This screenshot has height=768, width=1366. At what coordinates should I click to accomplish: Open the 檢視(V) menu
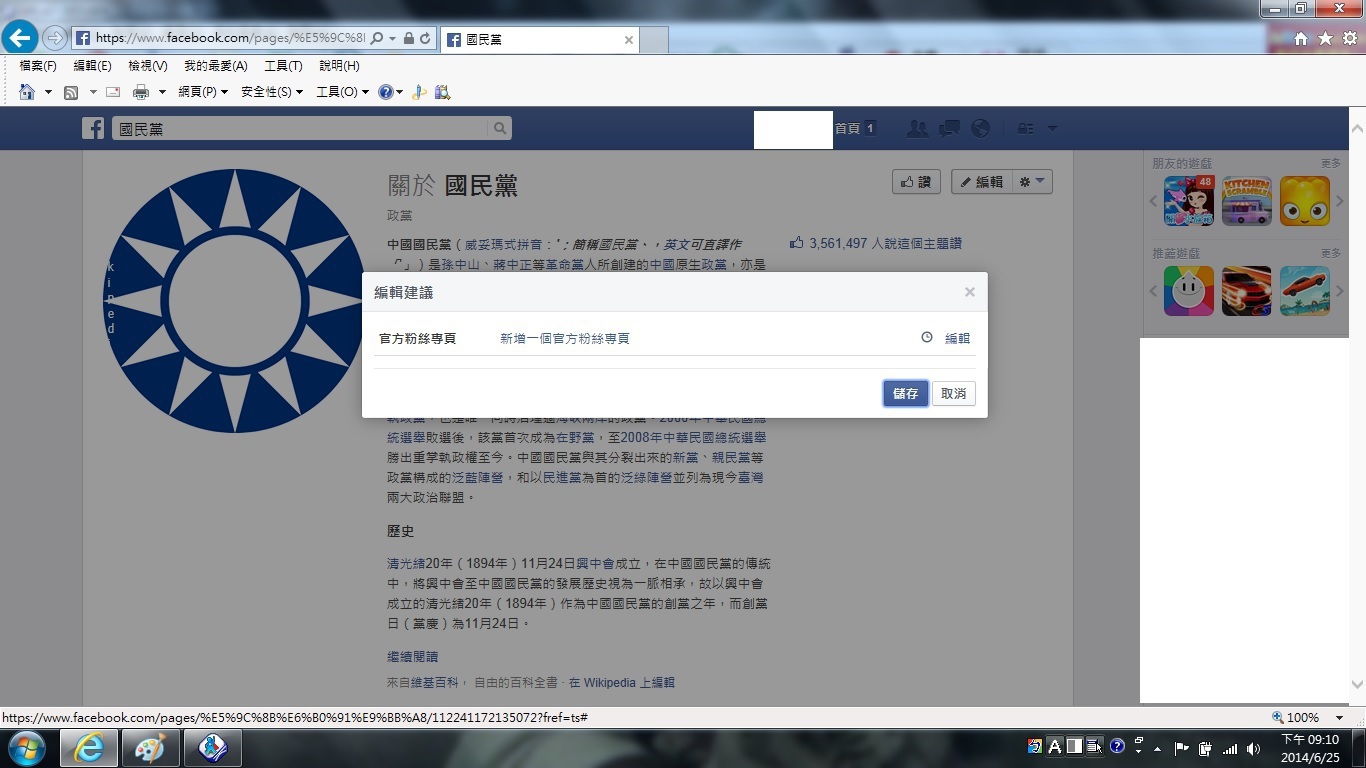click(x=148, y=66)
